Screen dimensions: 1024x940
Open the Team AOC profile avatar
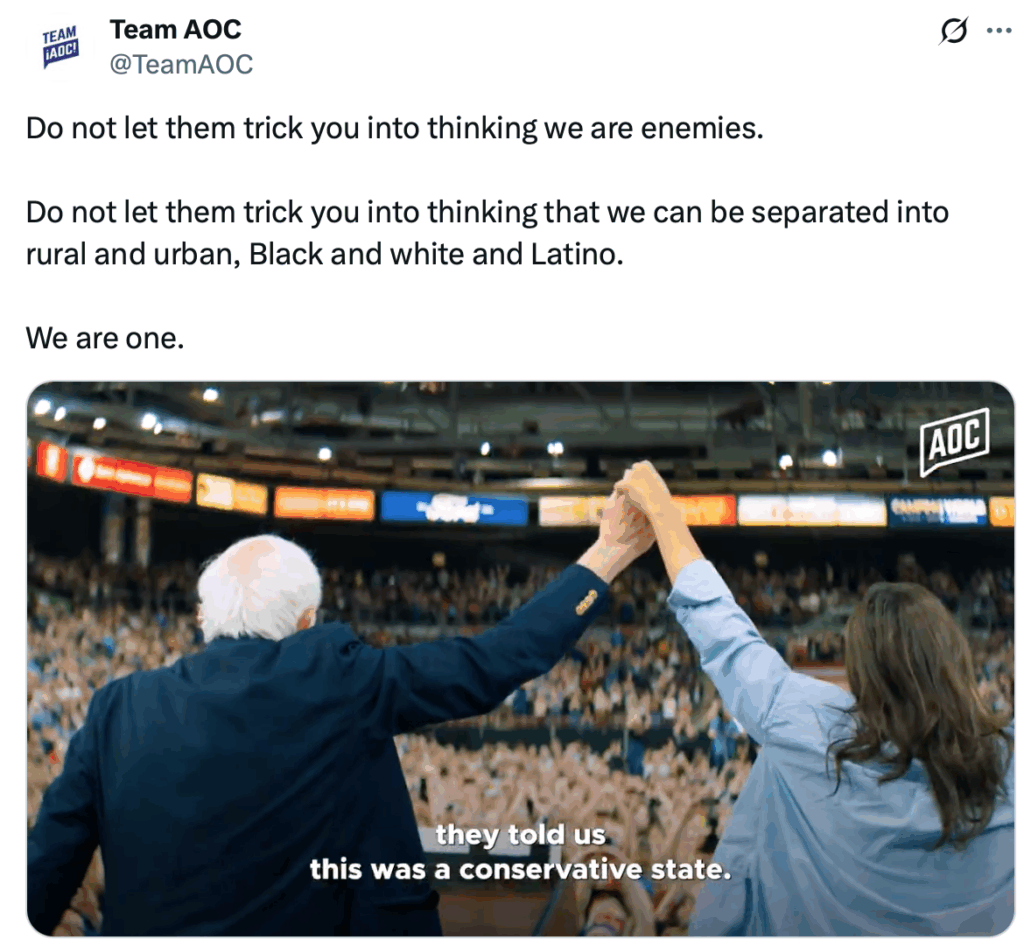pos(60,47)
